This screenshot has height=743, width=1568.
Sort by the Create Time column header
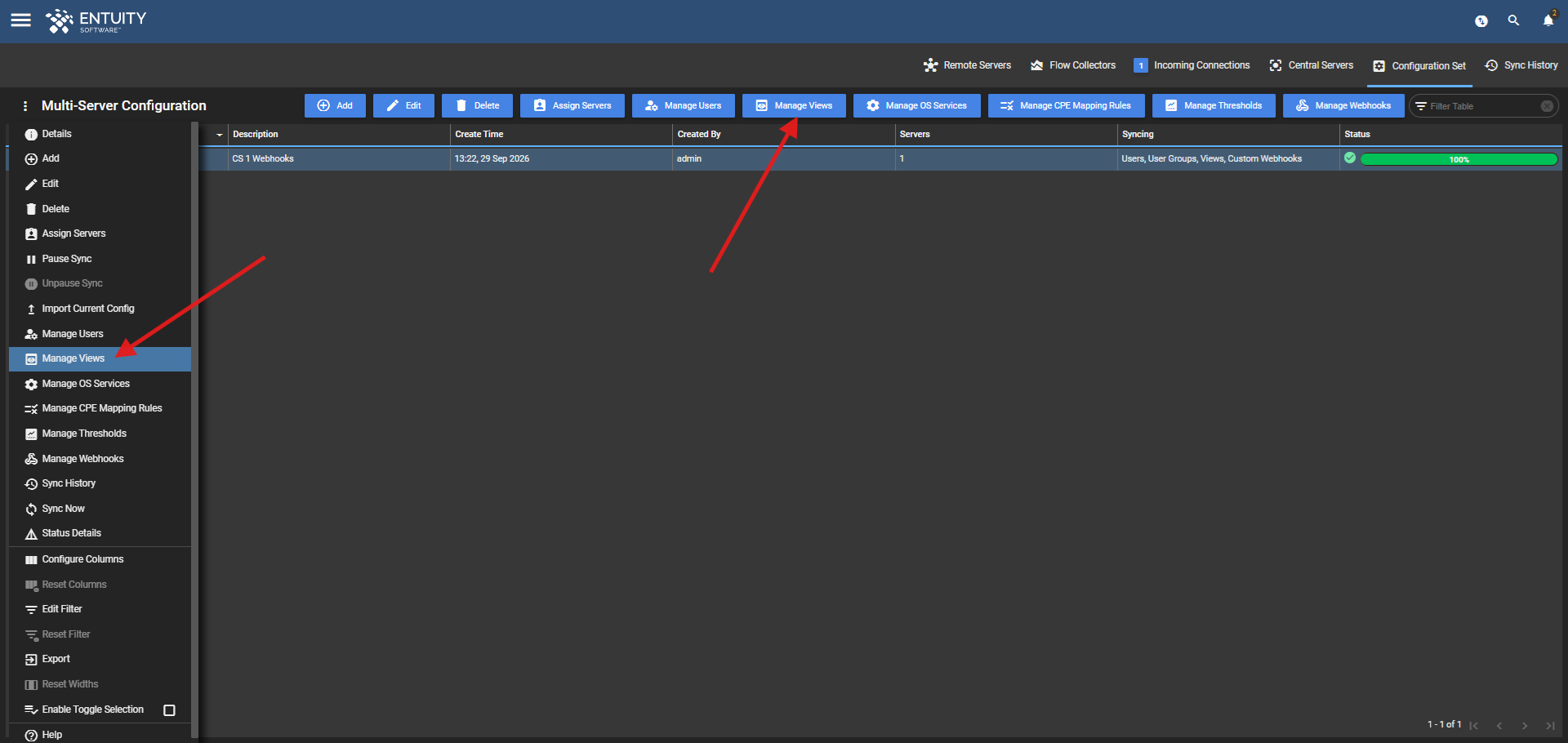(x=560, y=134)
